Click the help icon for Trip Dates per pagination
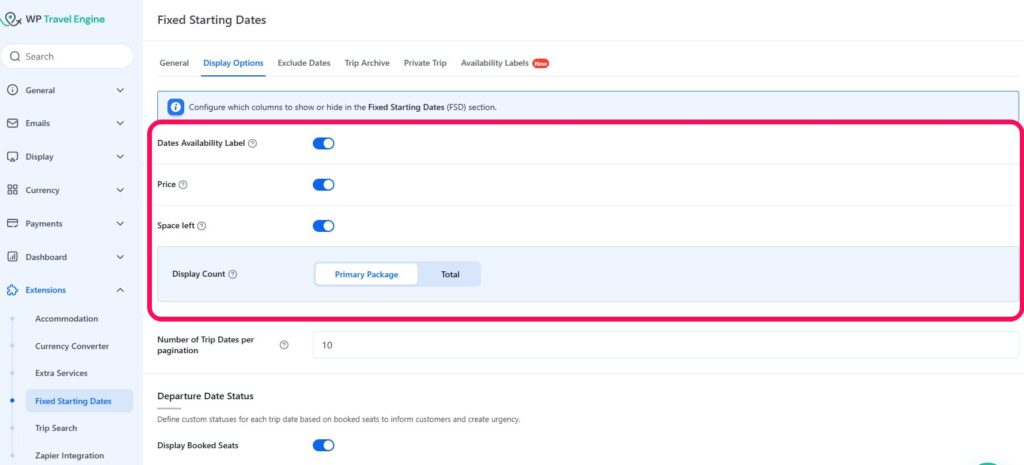The image size is (1024, 465). (284, 345)
